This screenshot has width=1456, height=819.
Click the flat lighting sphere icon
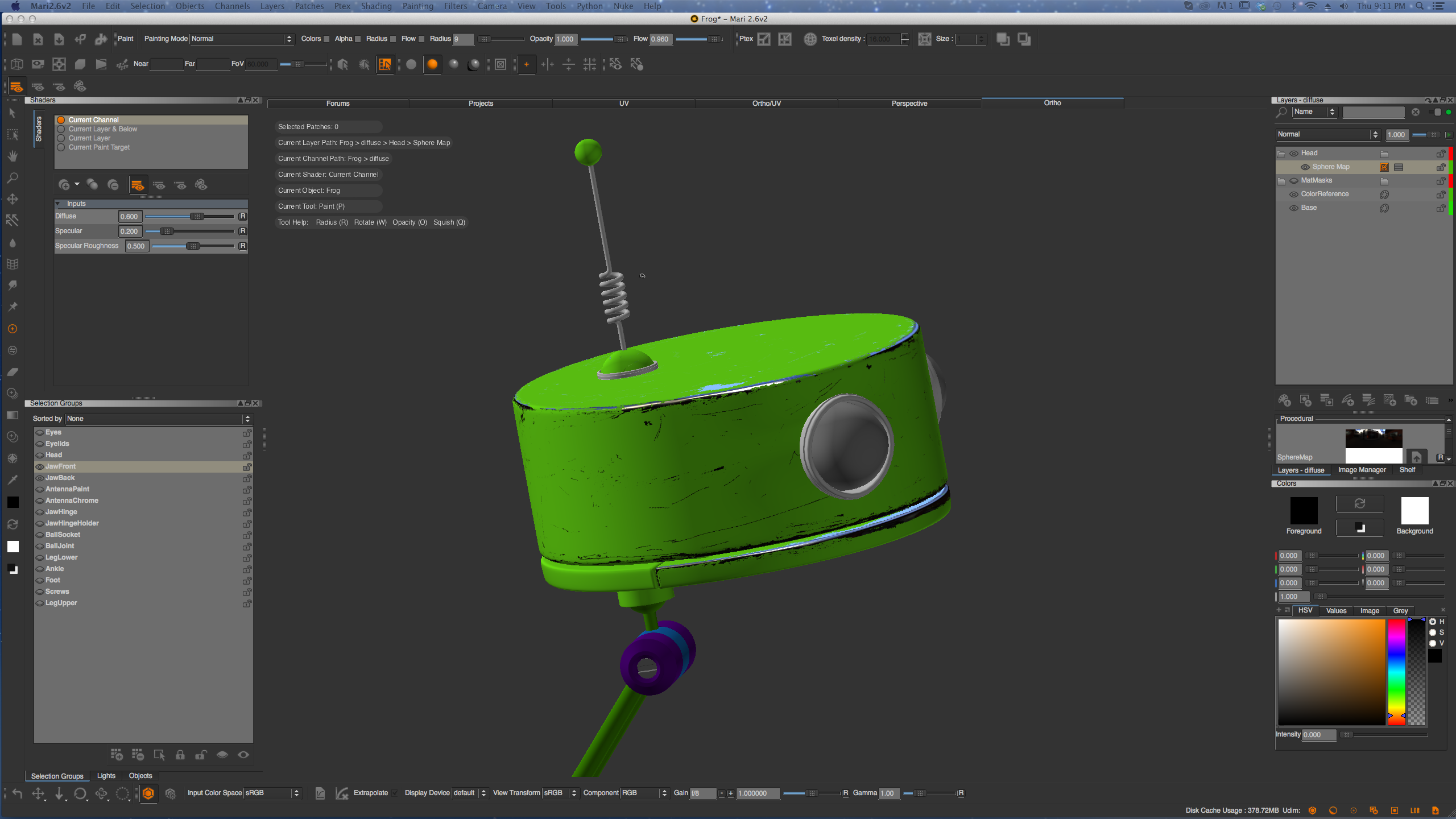[x=411, y=64]
